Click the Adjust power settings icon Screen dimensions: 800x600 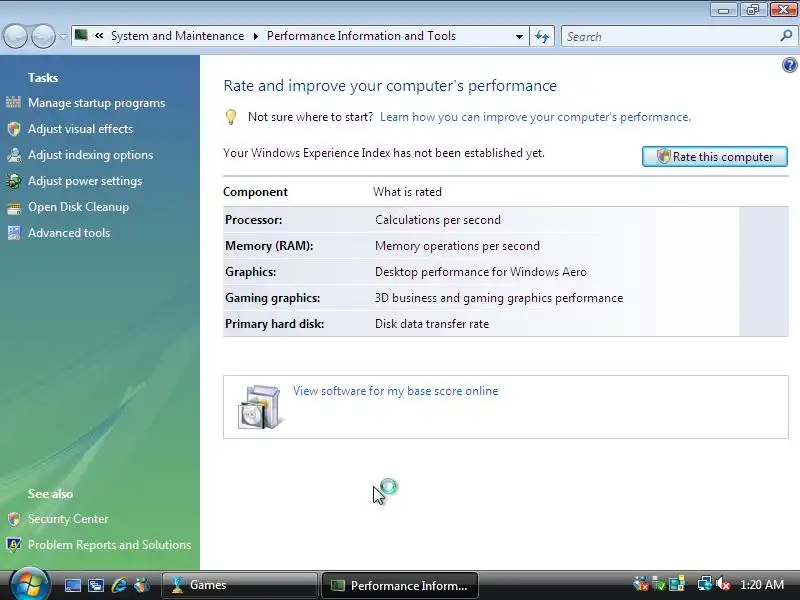[x=14, y=181]
